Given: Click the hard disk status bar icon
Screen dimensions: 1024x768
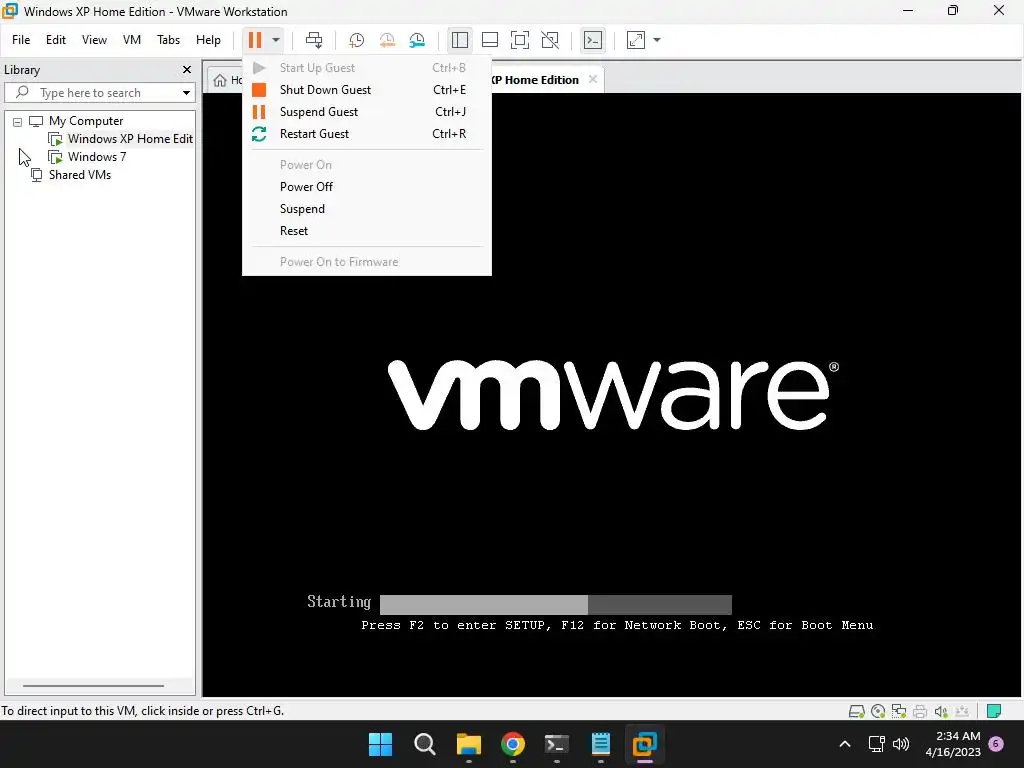Looking at the screenshot, I should 856,711.
